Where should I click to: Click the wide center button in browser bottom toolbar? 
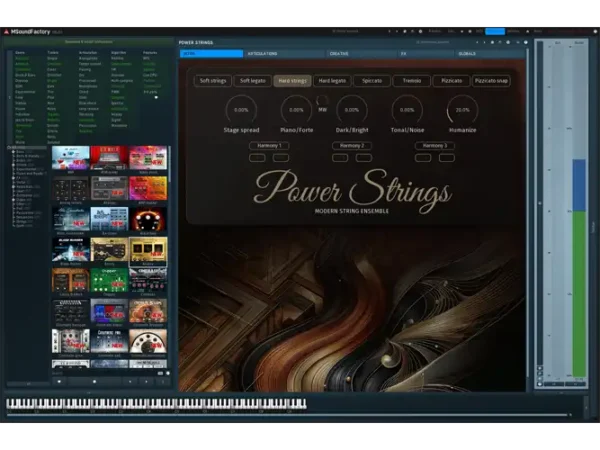pos(95,382)
